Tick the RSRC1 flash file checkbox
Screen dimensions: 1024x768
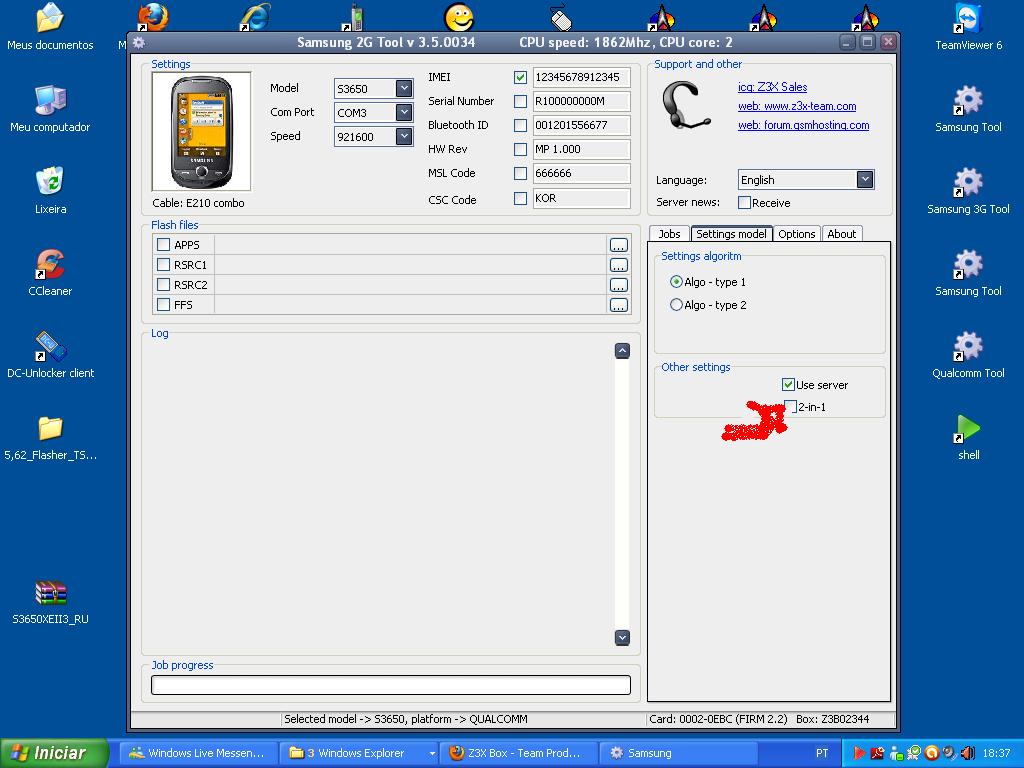[163, 265]
